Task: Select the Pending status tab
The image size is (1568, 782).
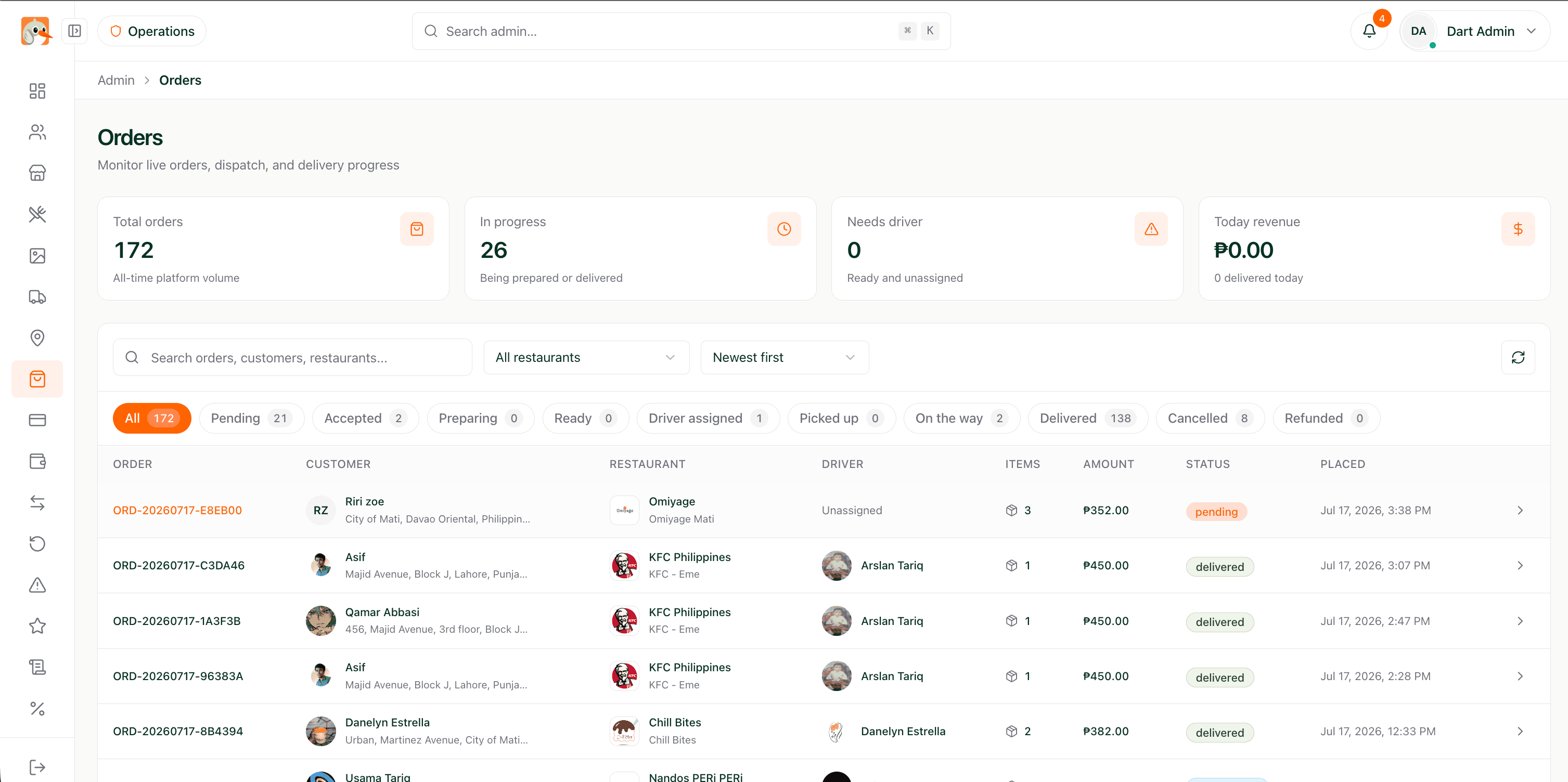Action: pyautogui.click(x=251, y=418)
